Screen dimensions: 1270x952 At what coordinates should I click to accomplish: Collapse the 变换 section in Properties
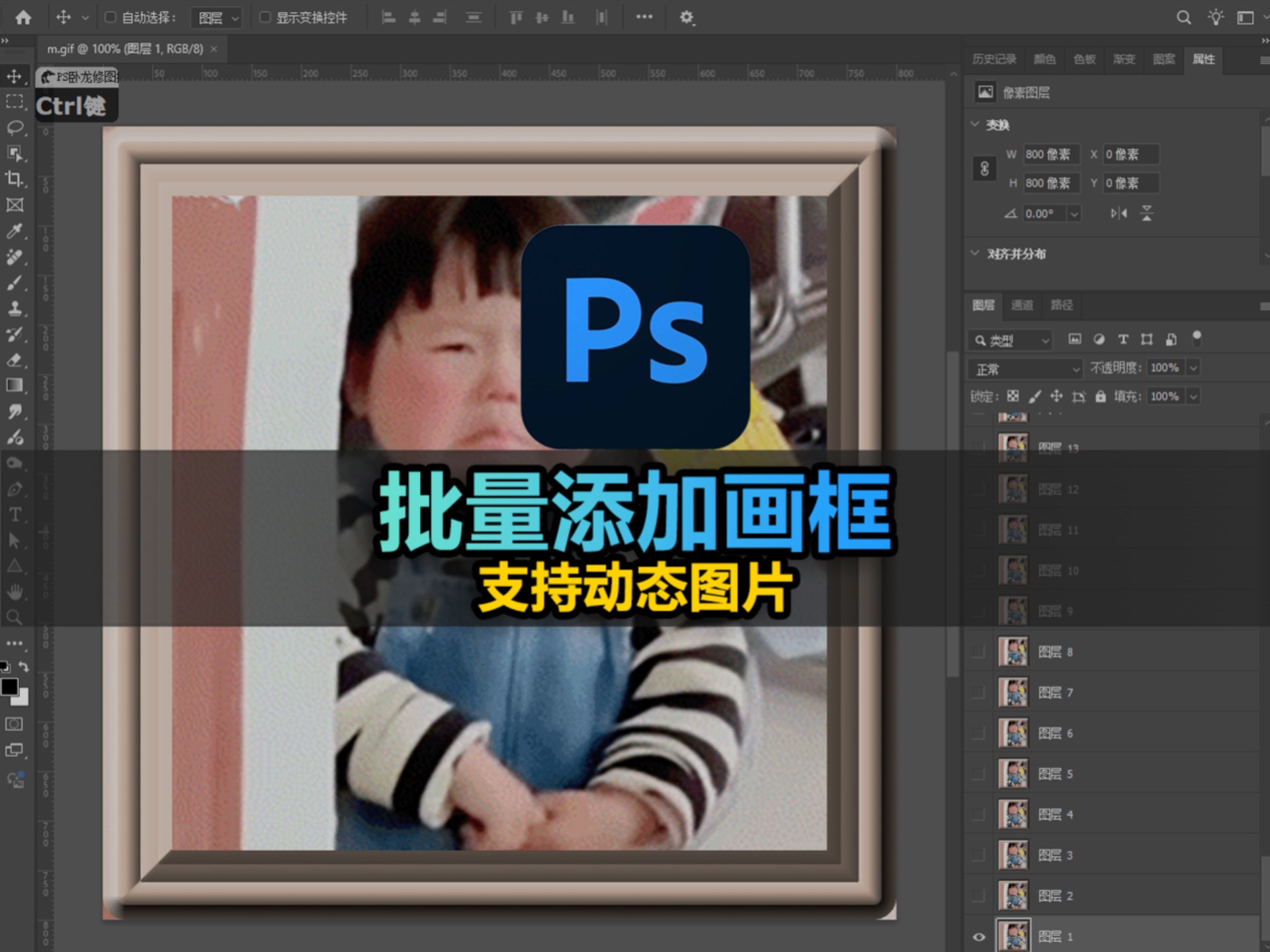(974, 124)
